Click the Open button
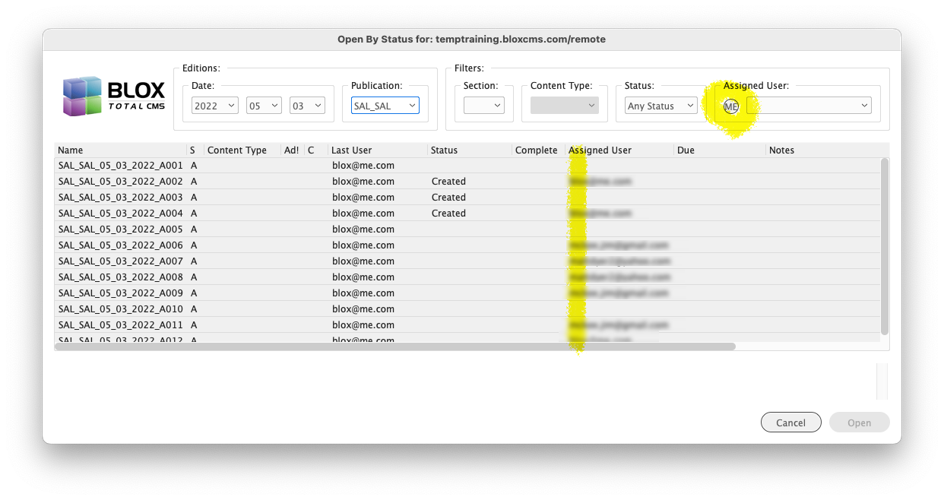Viewport: 944px width, 500px height. click(859, 422)
